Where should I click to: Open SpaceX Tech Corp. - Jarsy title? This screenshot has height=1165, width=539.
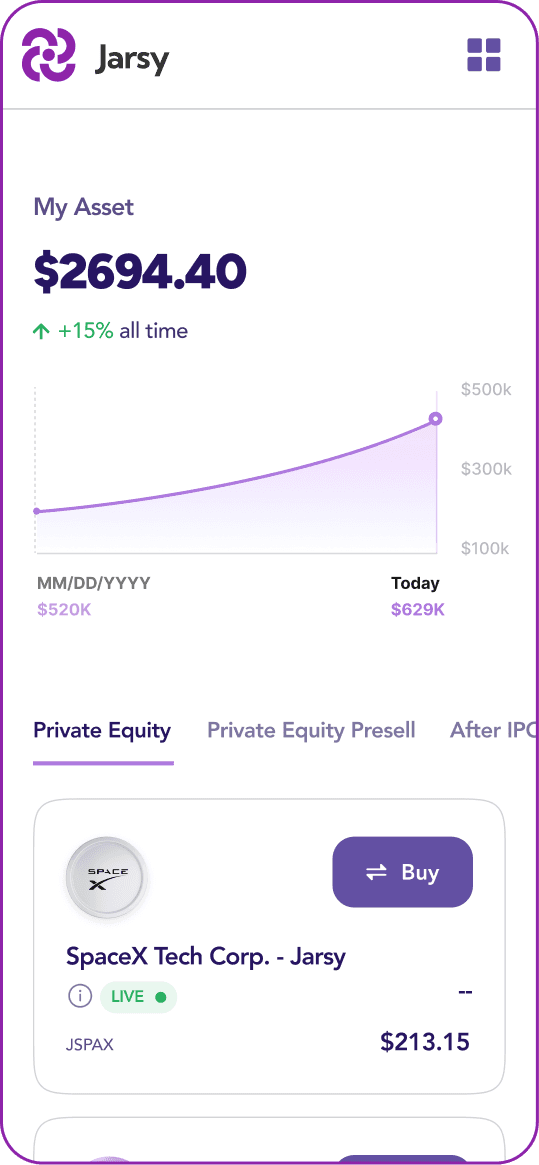click(206, 956)
